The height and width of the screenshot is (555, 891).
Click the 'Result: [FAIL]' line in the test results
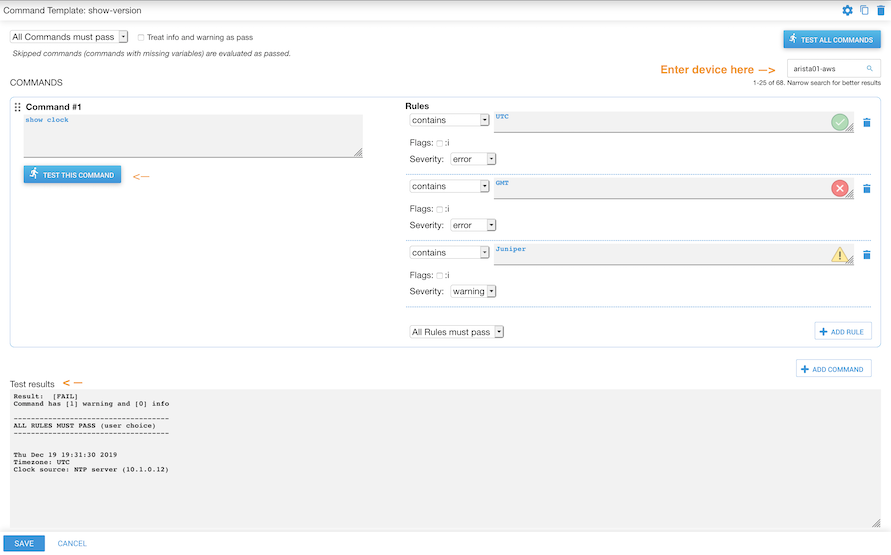click(45, 397)
